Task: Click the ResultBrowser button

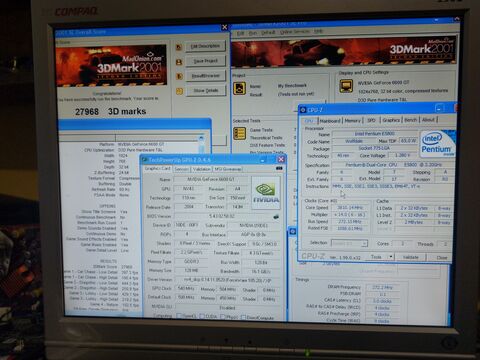Action: click(205, 76)
